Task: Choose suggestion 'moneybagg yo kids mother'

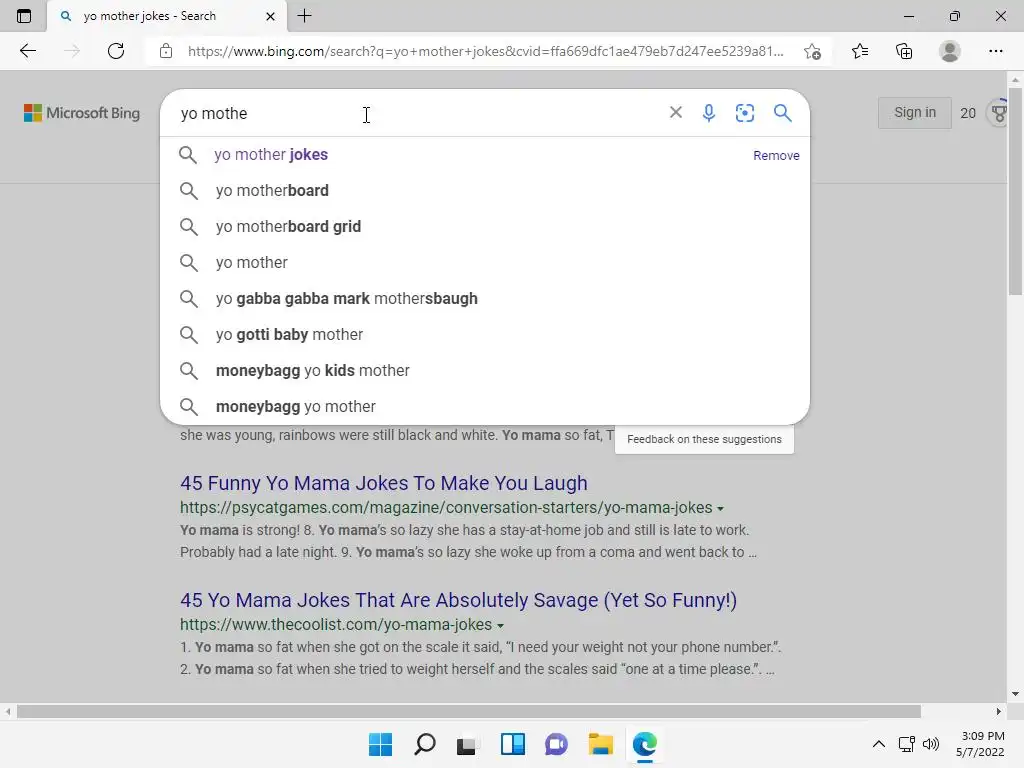Action: [485, 370]
